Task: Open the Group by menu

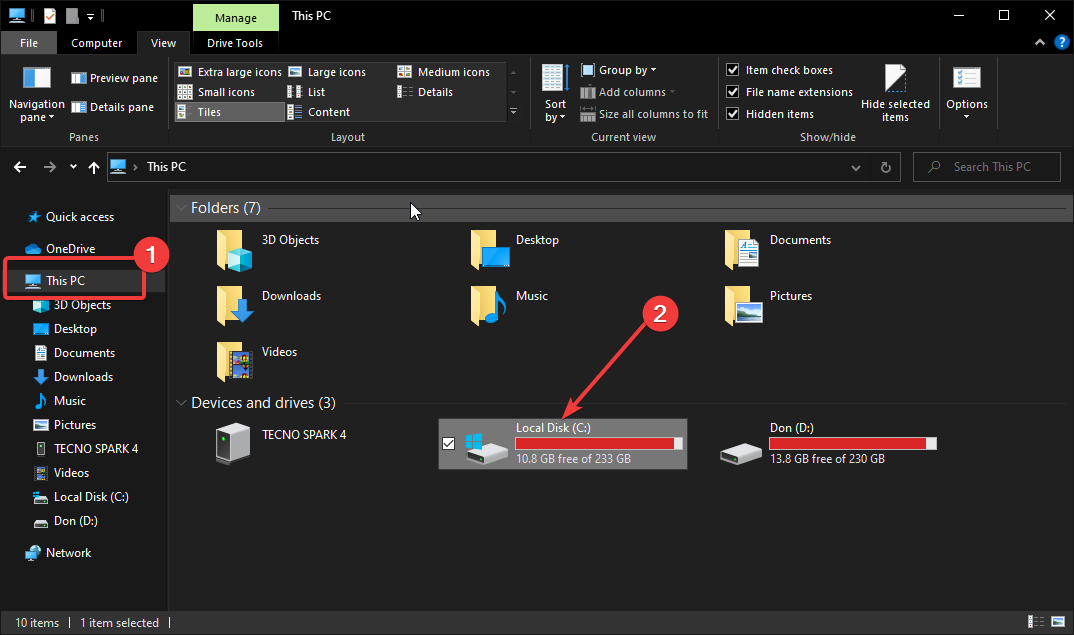Action: 619,70
